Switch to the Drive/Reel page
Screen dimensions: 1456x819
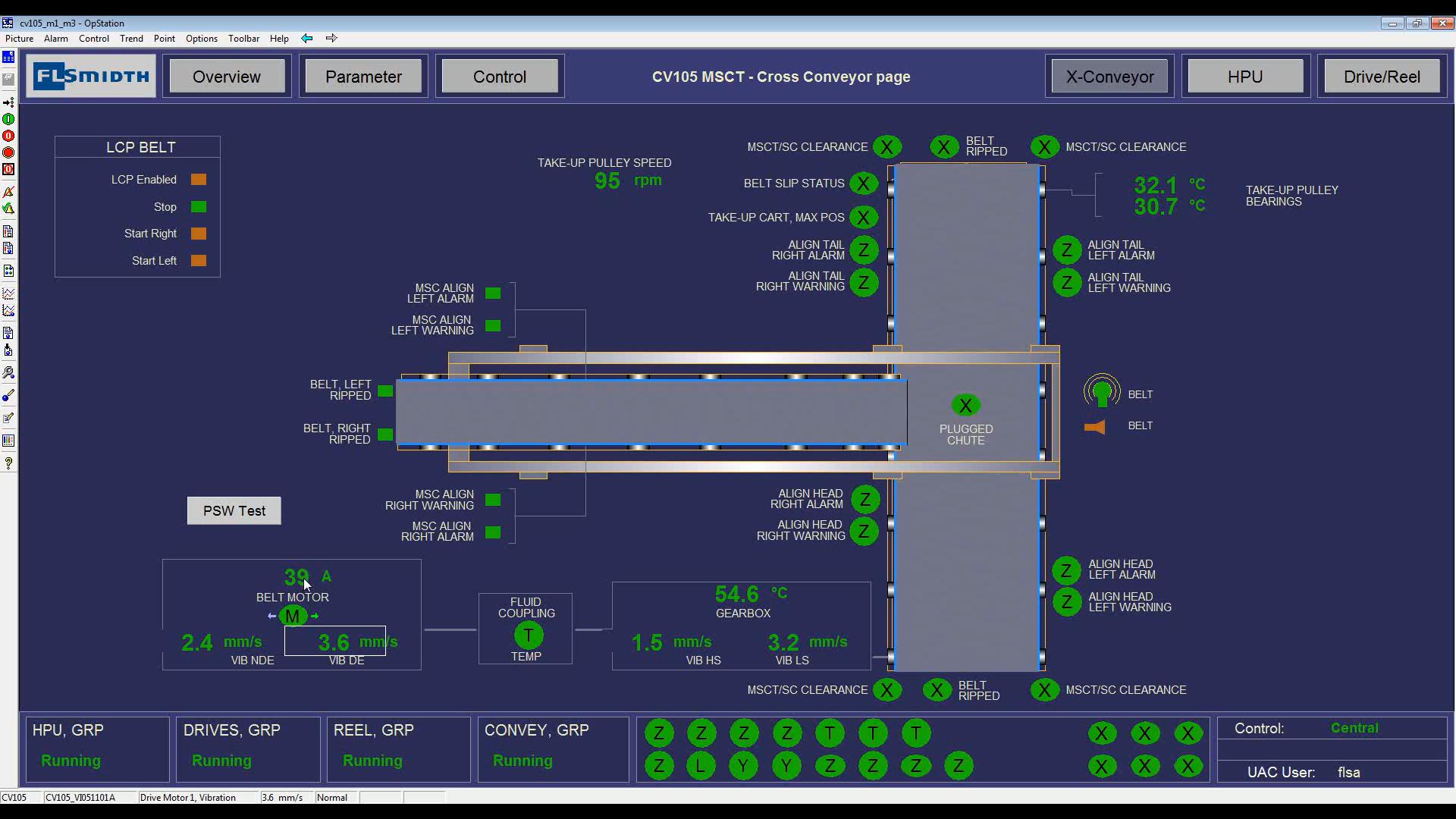point(1382,77)
